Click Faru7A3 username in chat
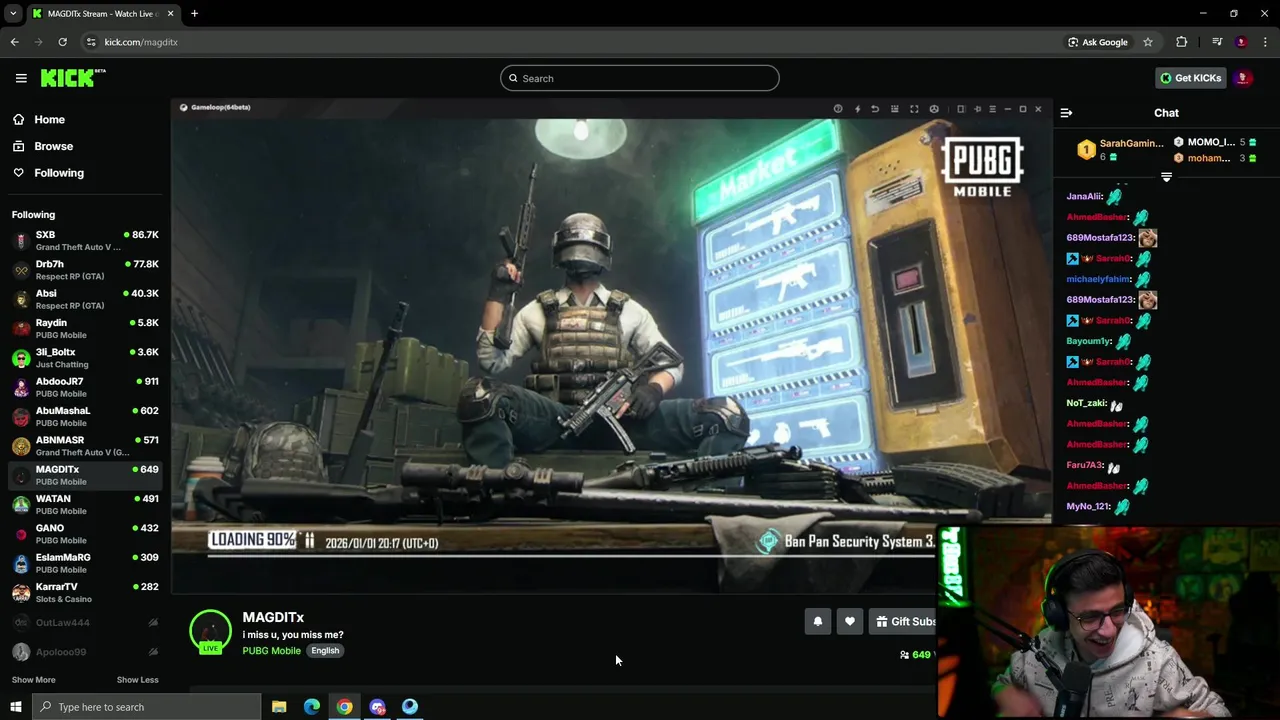Viewport: 1280px width, 720px height. (x=1084, y=465)
